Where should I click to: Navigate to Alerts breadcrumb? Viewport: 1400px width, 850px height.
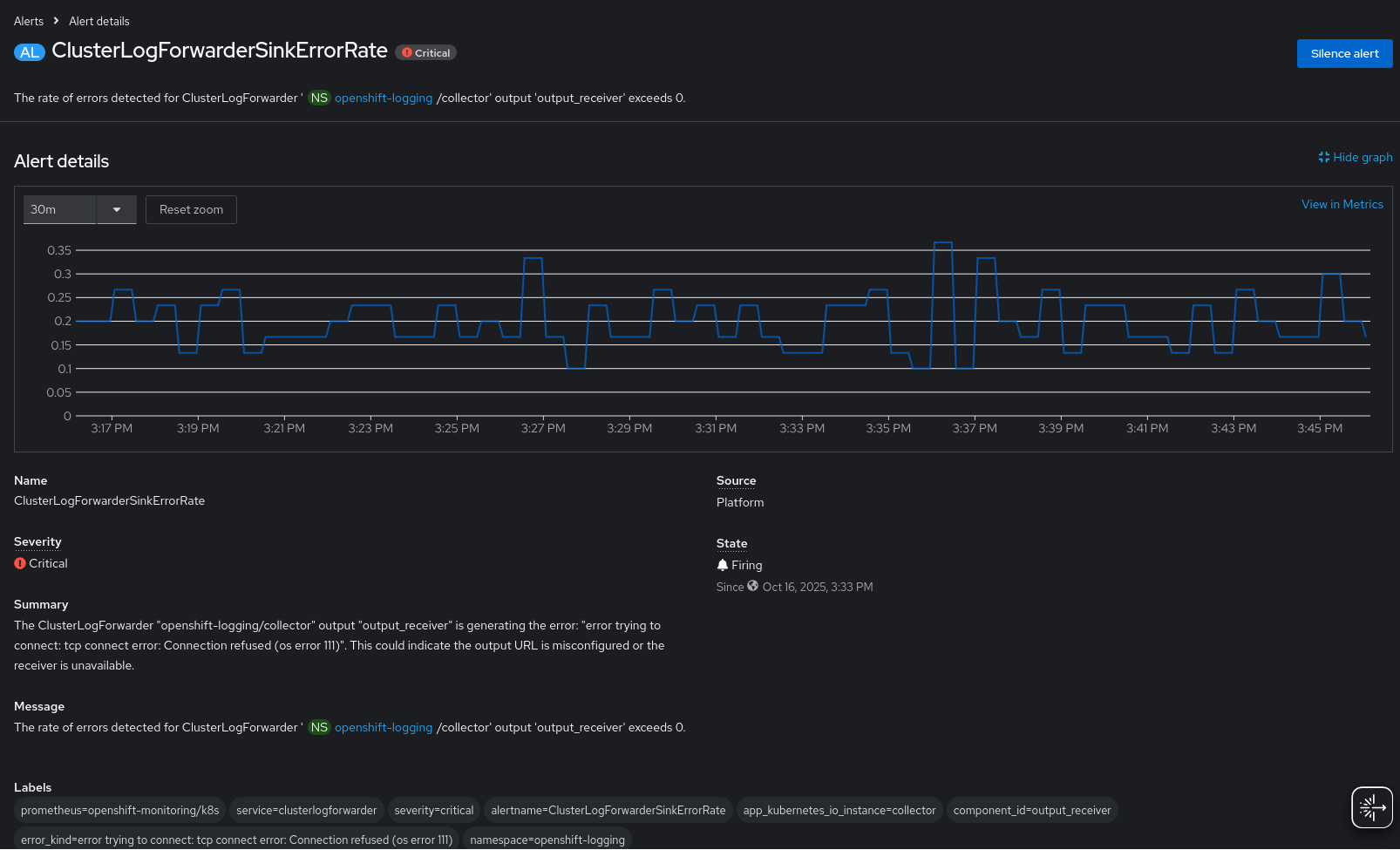click(29, 21)
